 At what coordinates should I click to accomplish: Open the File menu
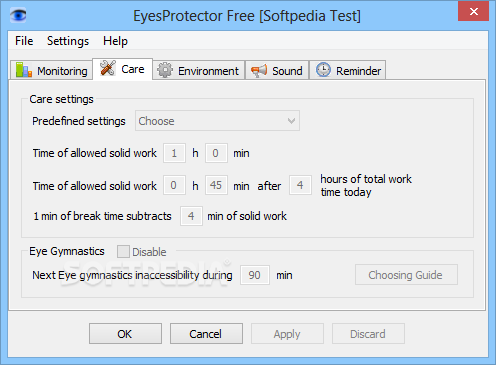tap(24, 41)
